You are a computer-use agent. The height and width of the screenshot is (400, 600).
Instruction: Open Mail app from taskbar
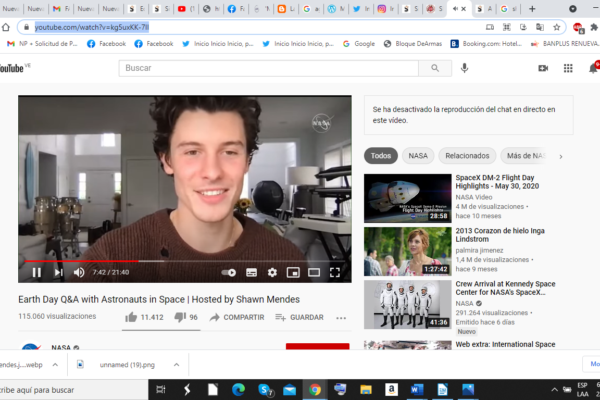click(290, 390)
